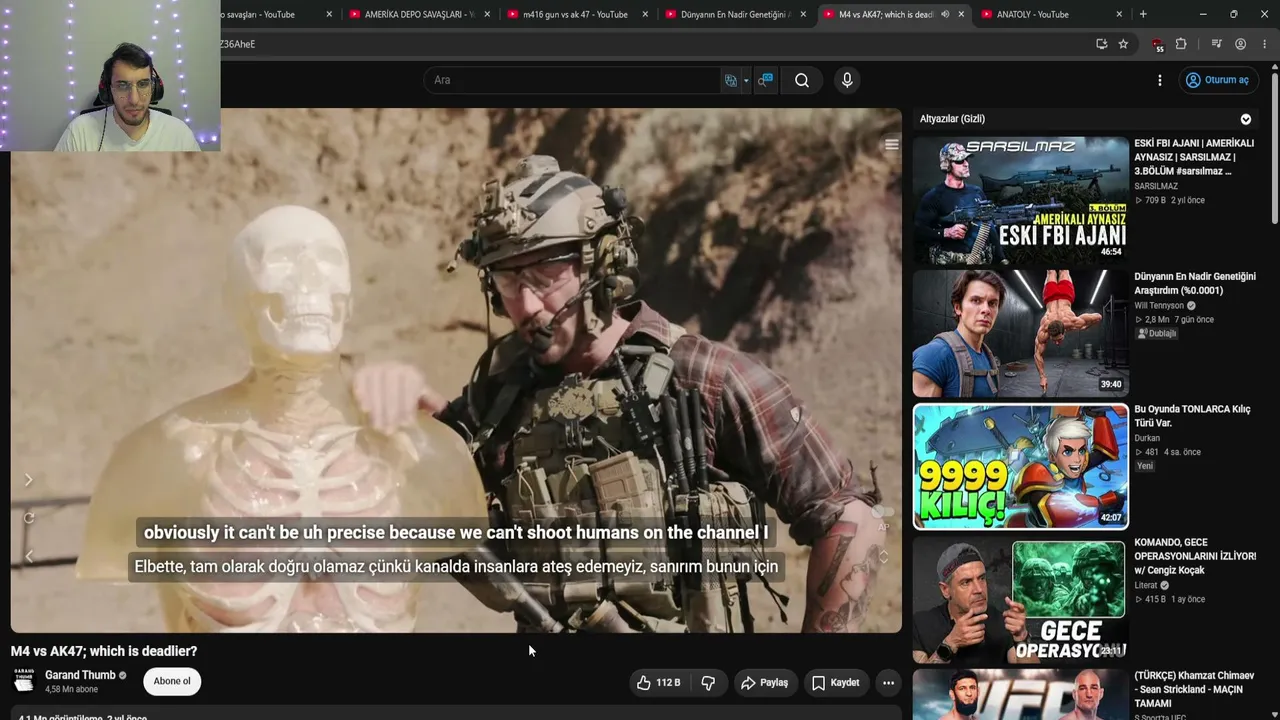The height and width of the screenshot is (720, 1280).
Task: Open the Dünyanın En Nadir Genetiğini video thumbnail
Action: point(1020,333)
